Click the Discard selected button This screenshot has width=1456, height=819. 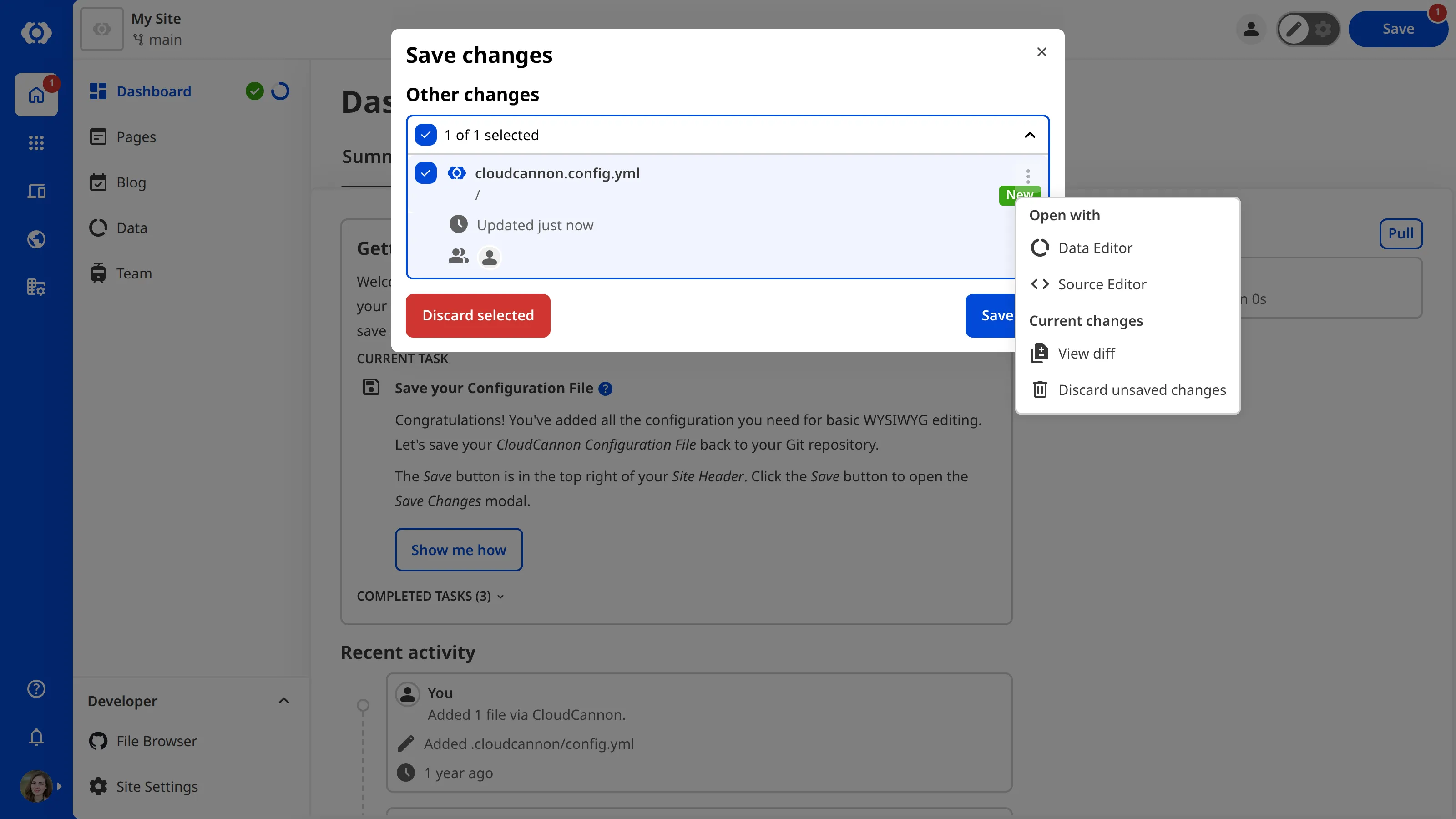[478, 315]
